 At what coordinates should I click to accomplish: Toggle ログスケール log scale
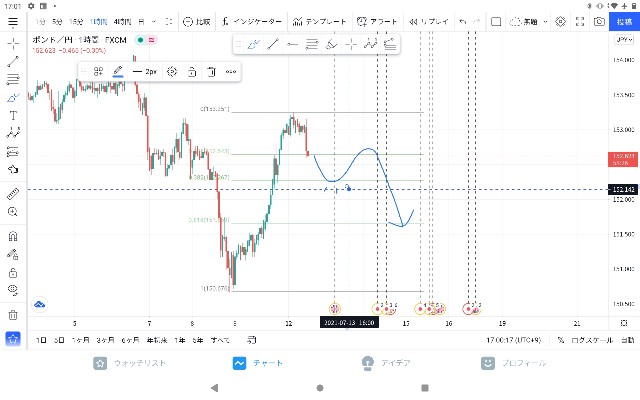click(592, 340)
